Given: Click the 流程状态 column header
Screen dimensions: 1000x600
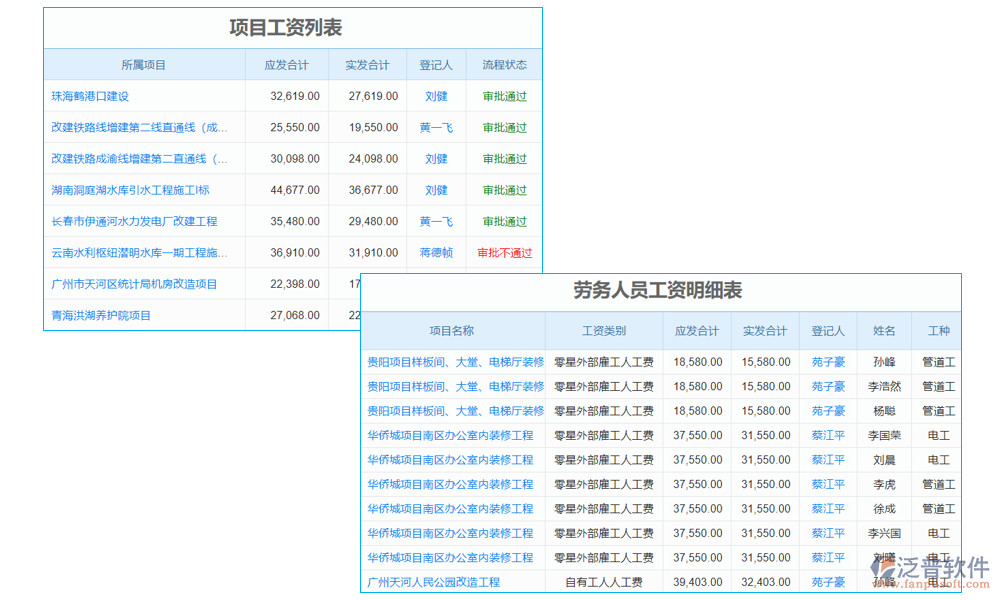Looking at the screenshot, I should point(504,63).
